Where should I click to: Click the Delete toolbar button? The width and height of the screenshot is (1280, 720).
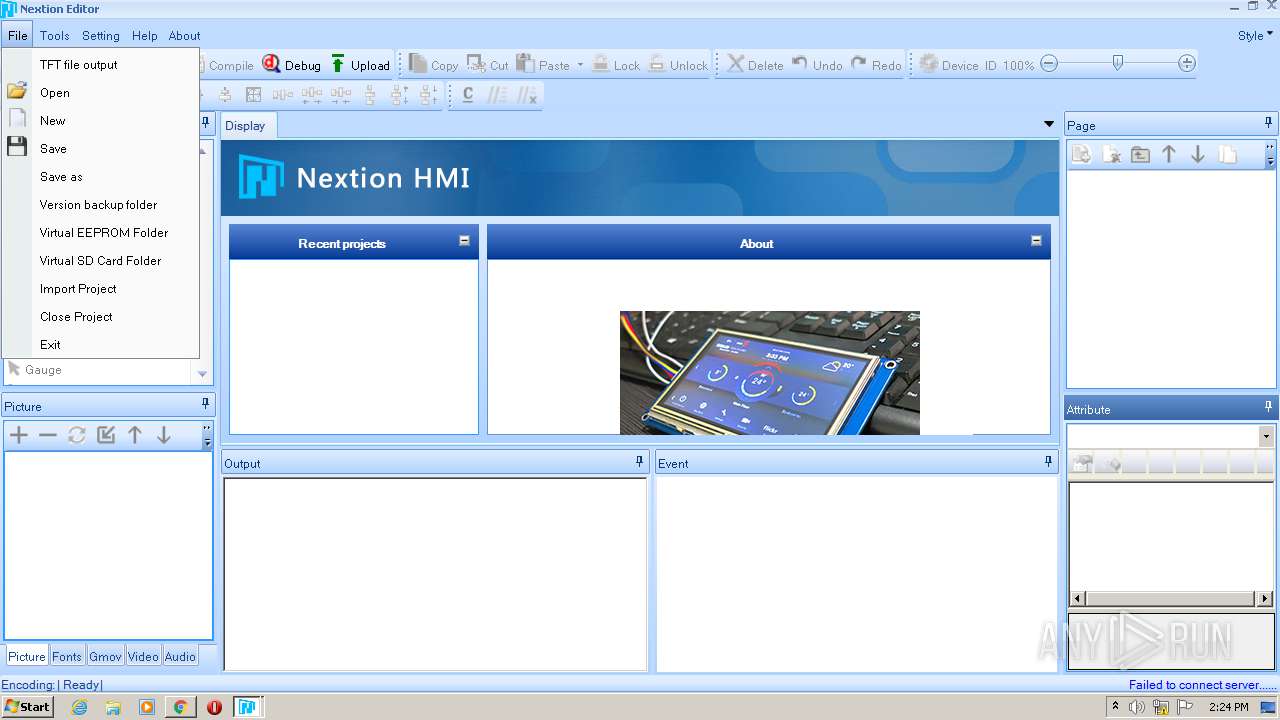coord(755,65)
